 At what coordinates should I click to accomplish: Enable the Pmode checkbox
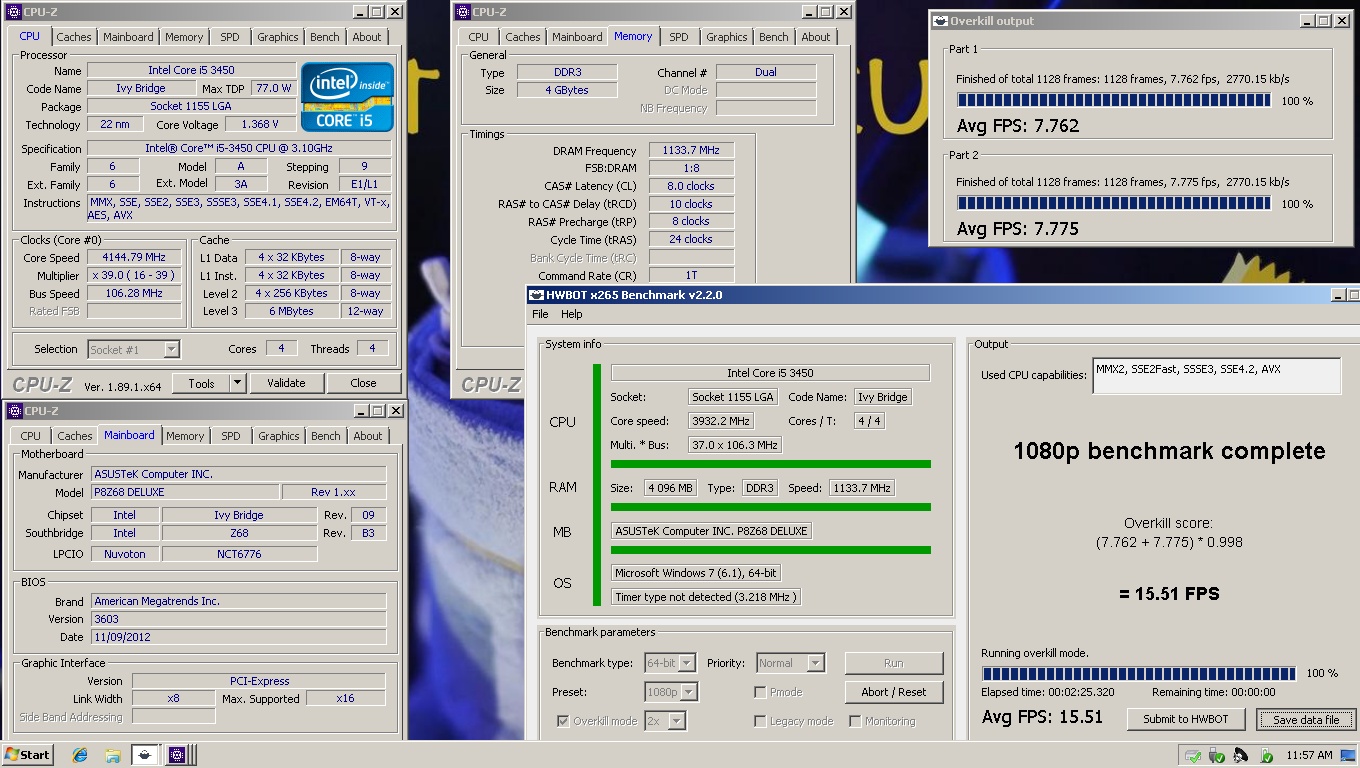click(x=760, y=692)
